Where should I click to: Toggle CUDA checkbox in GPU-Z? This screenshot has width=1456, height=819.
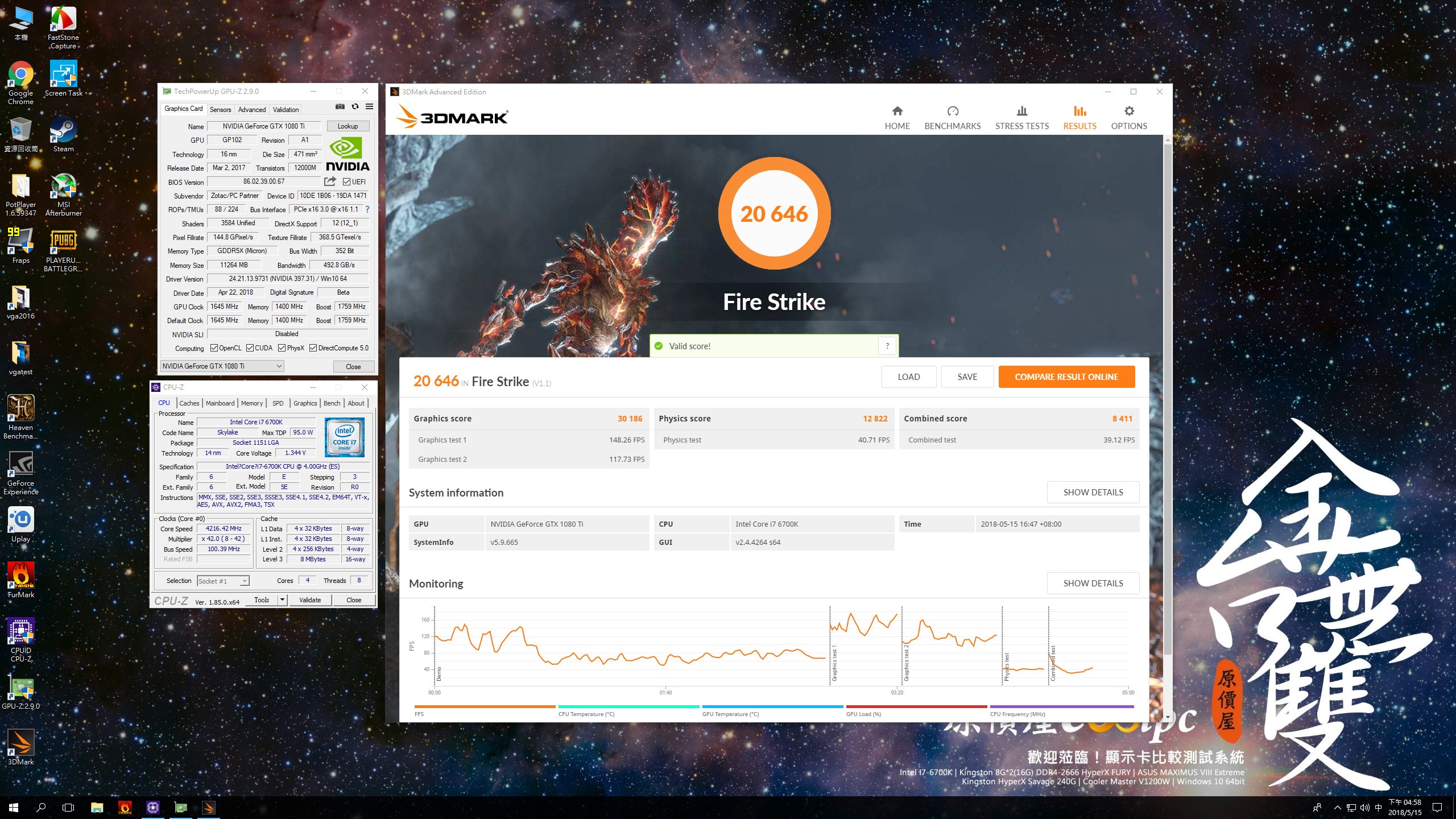click(x=250, y=348)
